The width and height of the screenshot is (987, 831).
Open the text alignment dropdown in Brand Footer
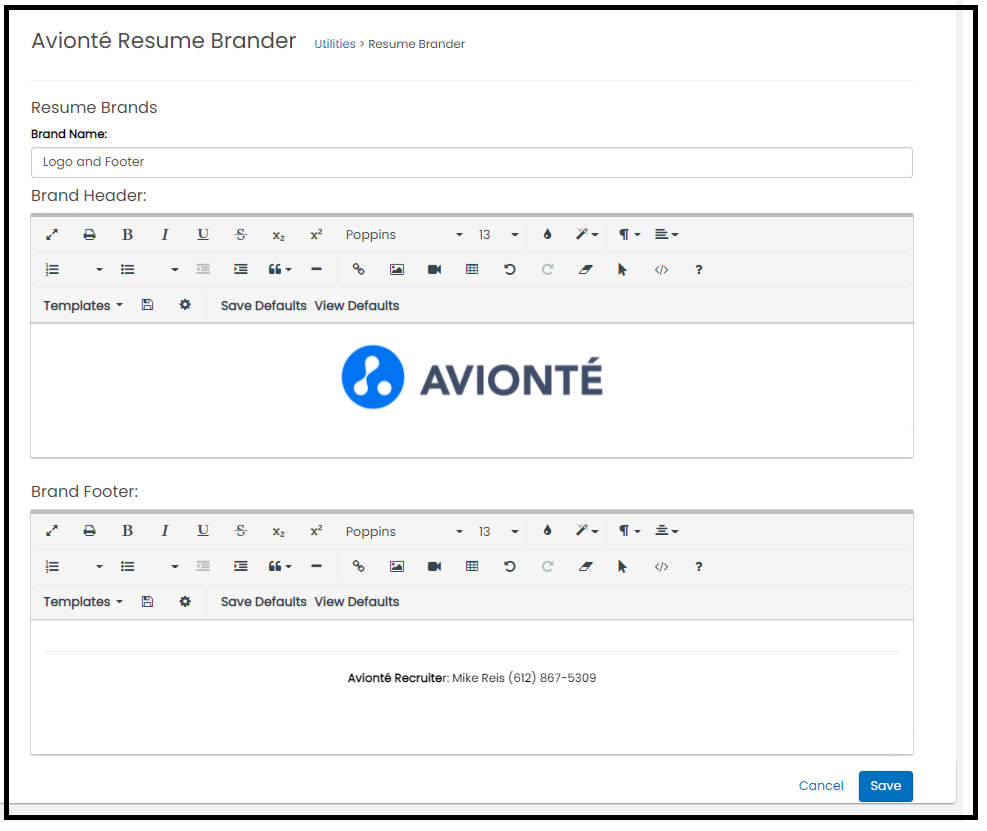[667, 531]
